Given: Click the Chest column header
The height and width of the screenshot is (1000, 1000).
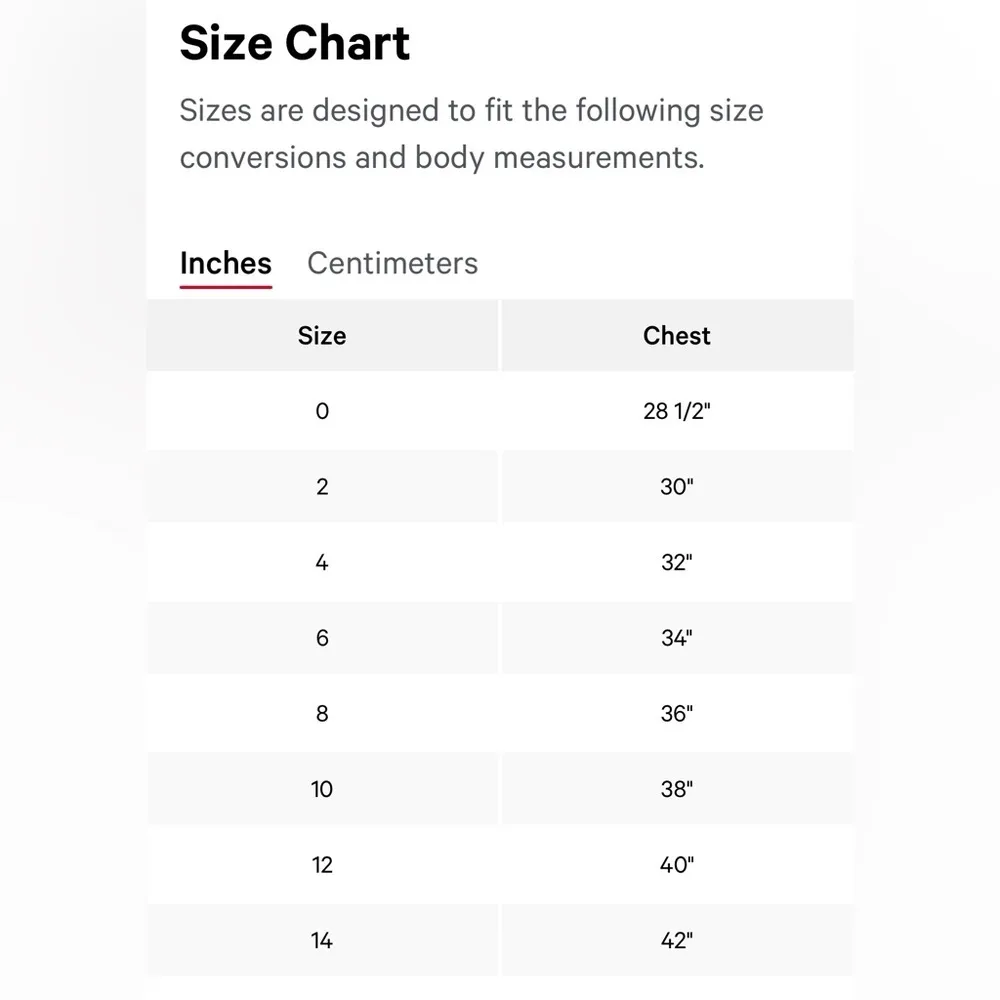Looking at the screenshot, I should pyautogui.click(x=677, y=336).
